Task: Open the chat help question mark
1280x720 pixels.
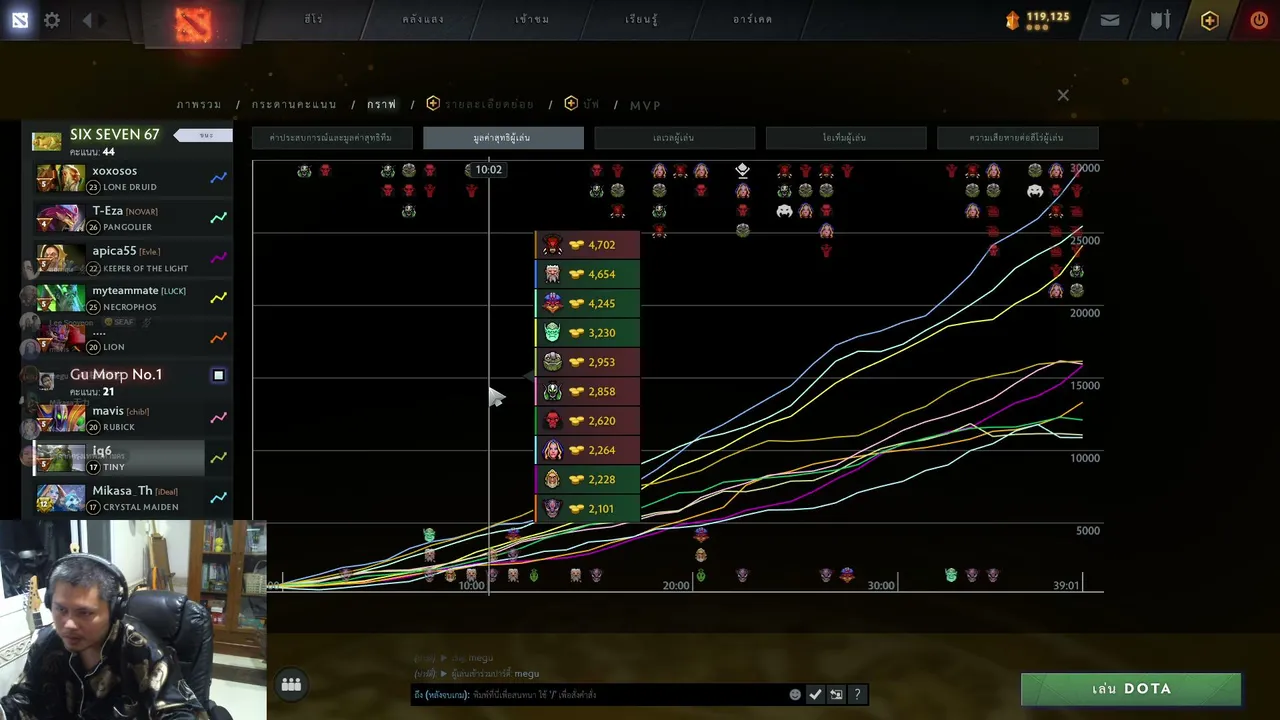Action: (x=857, y=694)
